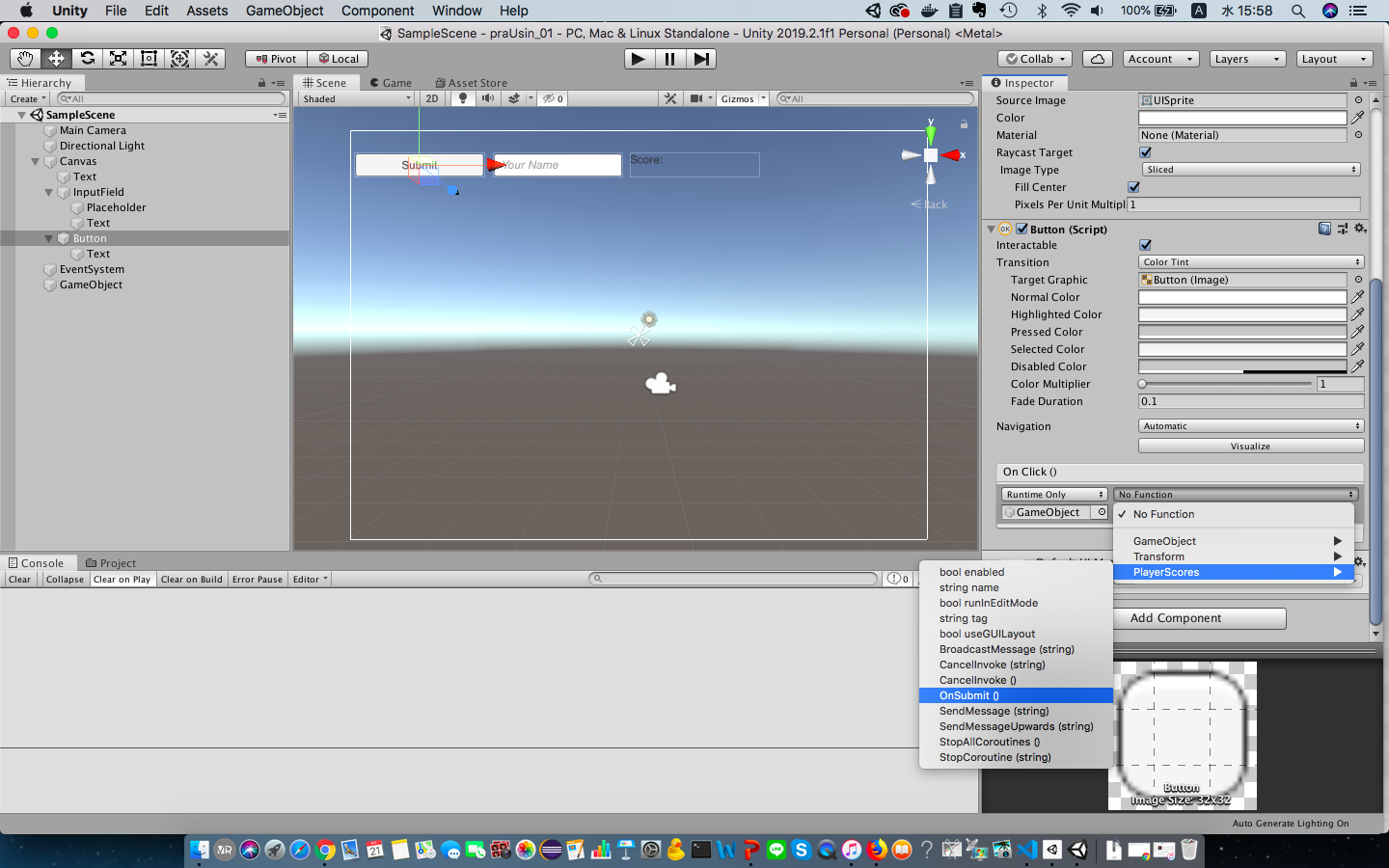Click the Normal Color swatch

pos(1242,297)
